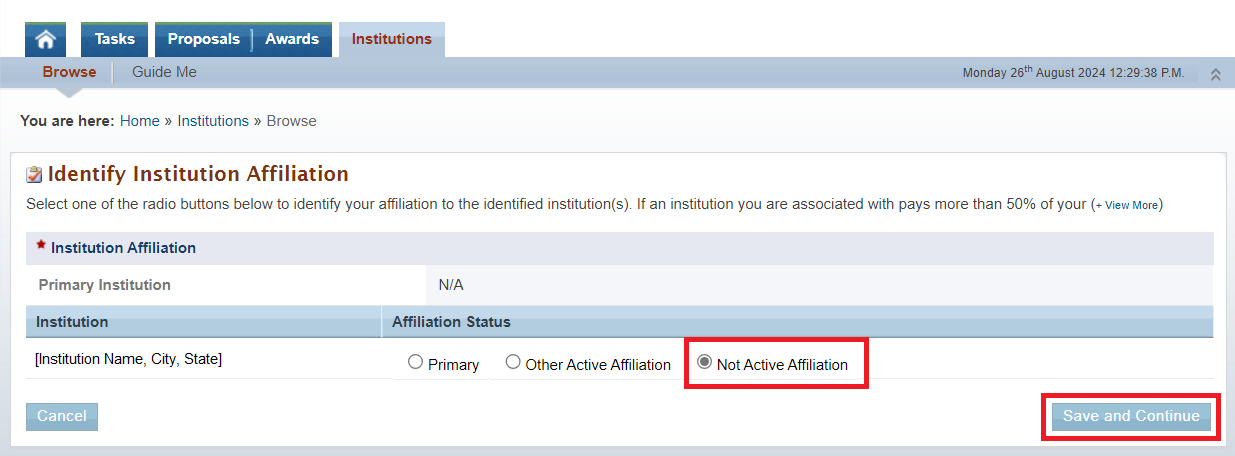
Task: Click the Identify Institution Affiliation page icon
Action: pos(34,175)
